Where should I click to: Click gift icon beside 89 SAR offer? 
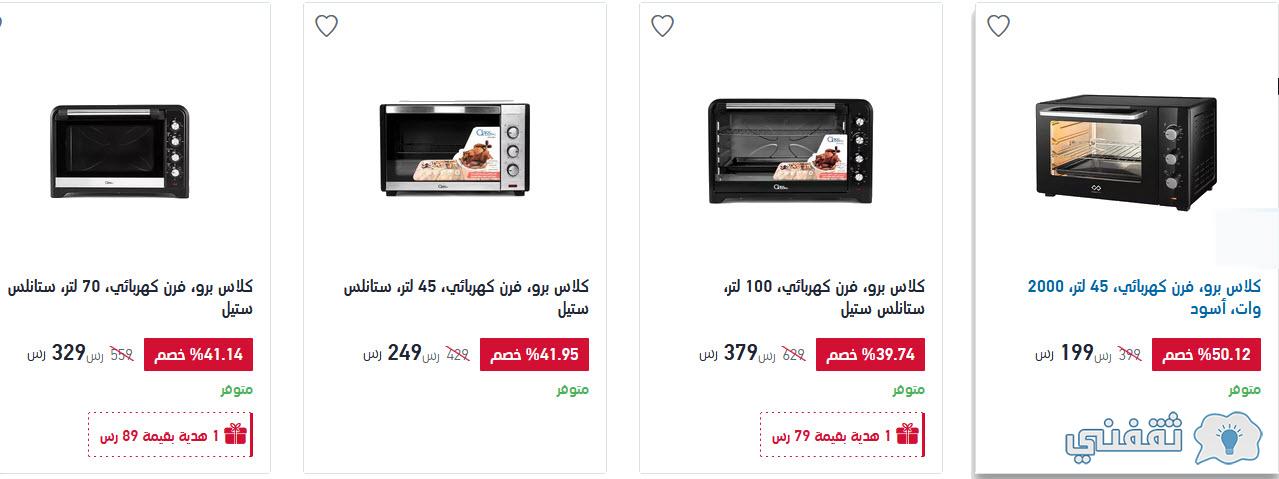(x=235, y=435)
